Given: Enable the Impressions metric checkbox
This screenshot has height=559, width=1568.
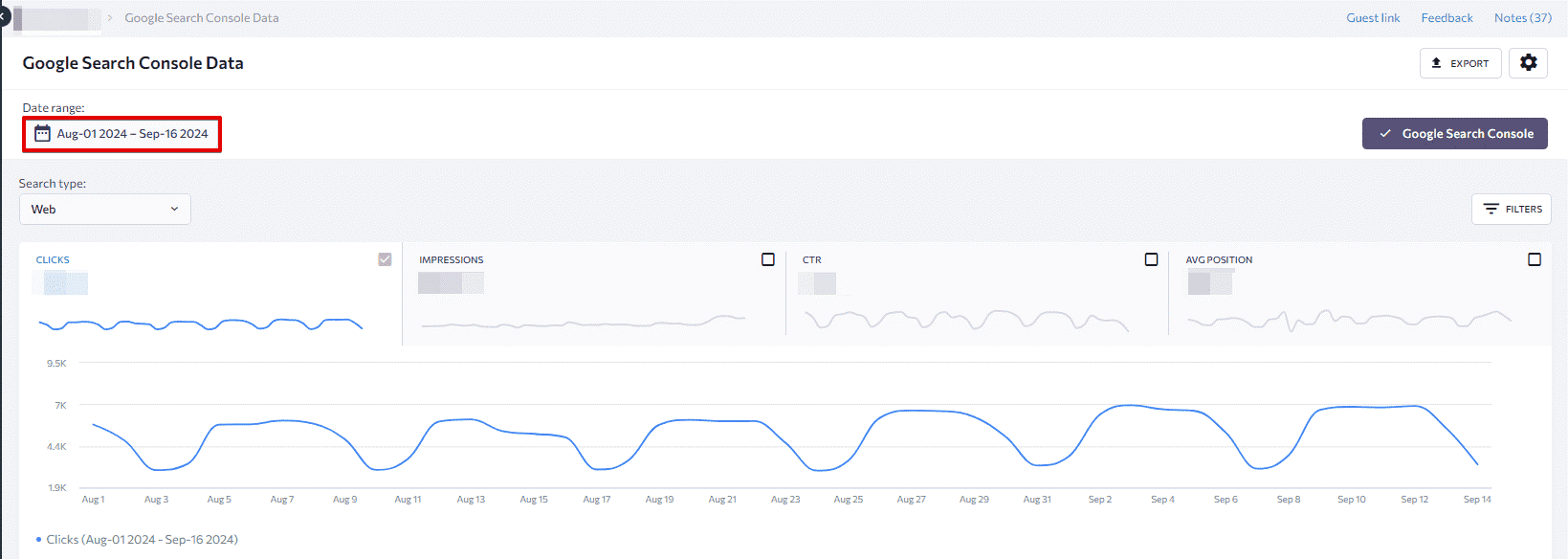Looking at the screenshot, I should [768, 259].
